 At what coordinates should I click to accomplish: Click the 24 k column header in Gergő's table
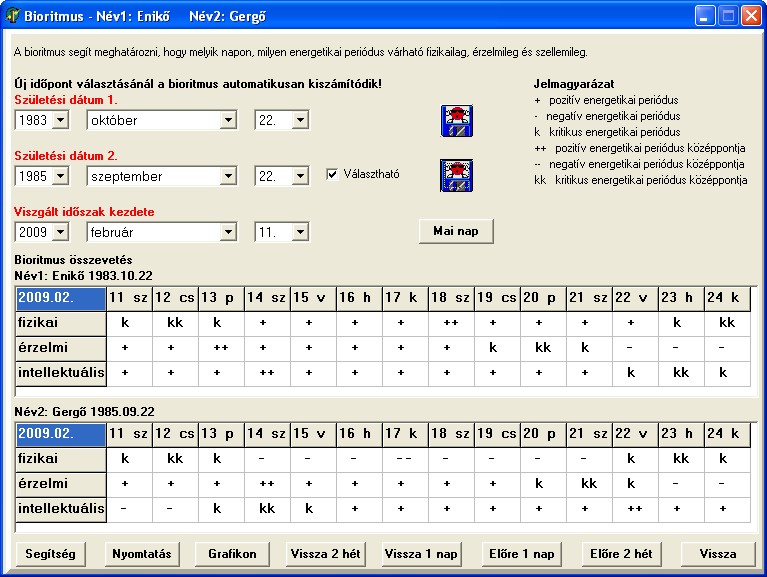pos(727,434)
